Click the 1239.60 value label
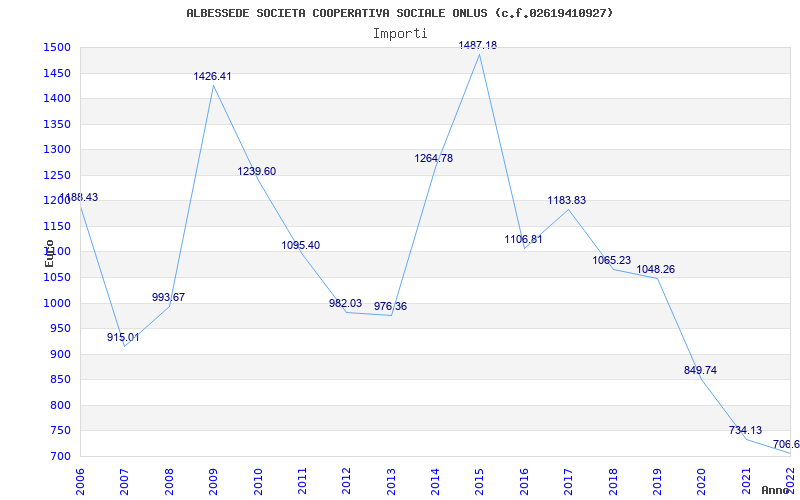This screenshot has height=500, width=800. pyautogui.click(x=257, y=171)
